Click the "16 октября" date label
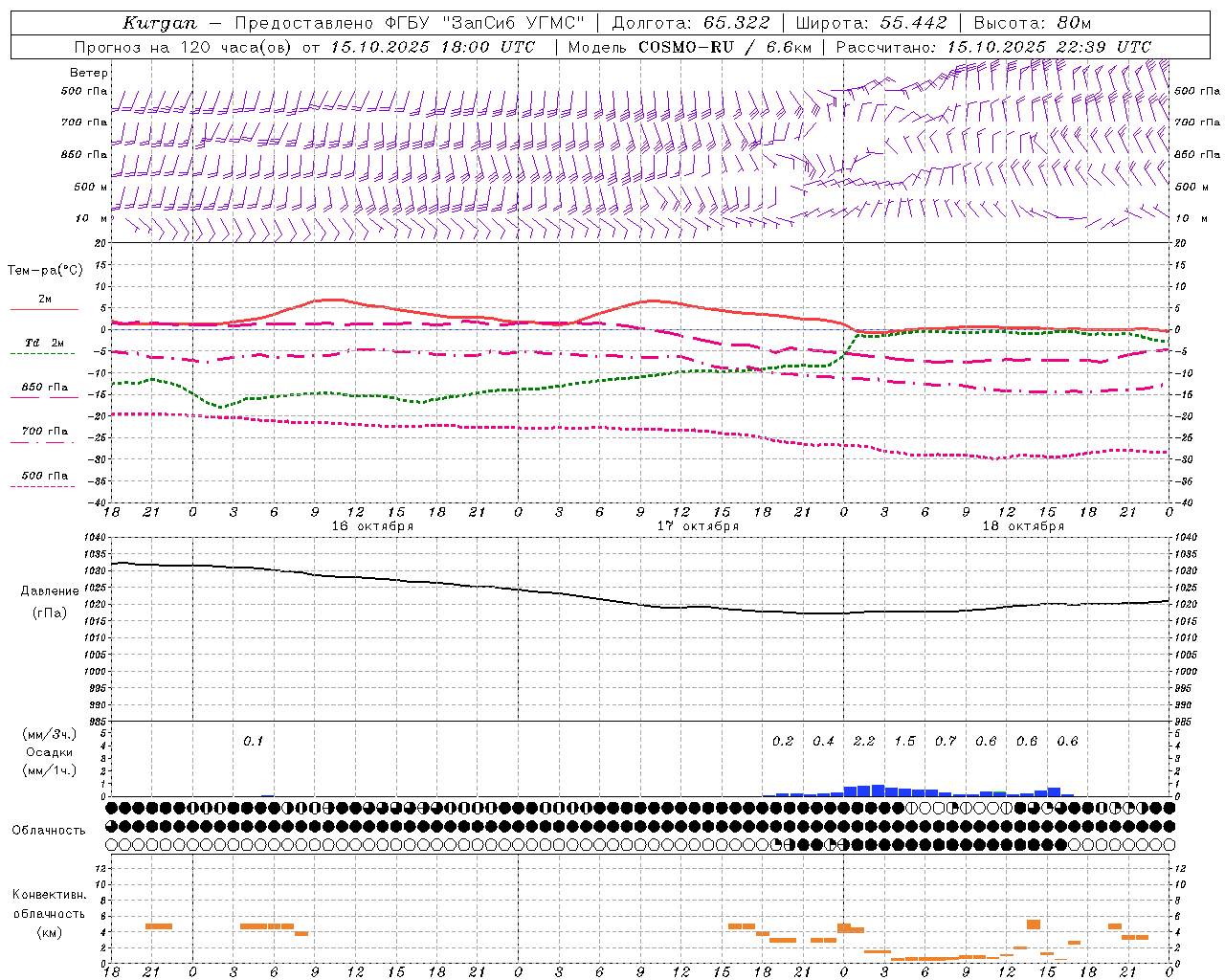The width and height of the screenshot is (1225, 980). click(x=372, y=526)
